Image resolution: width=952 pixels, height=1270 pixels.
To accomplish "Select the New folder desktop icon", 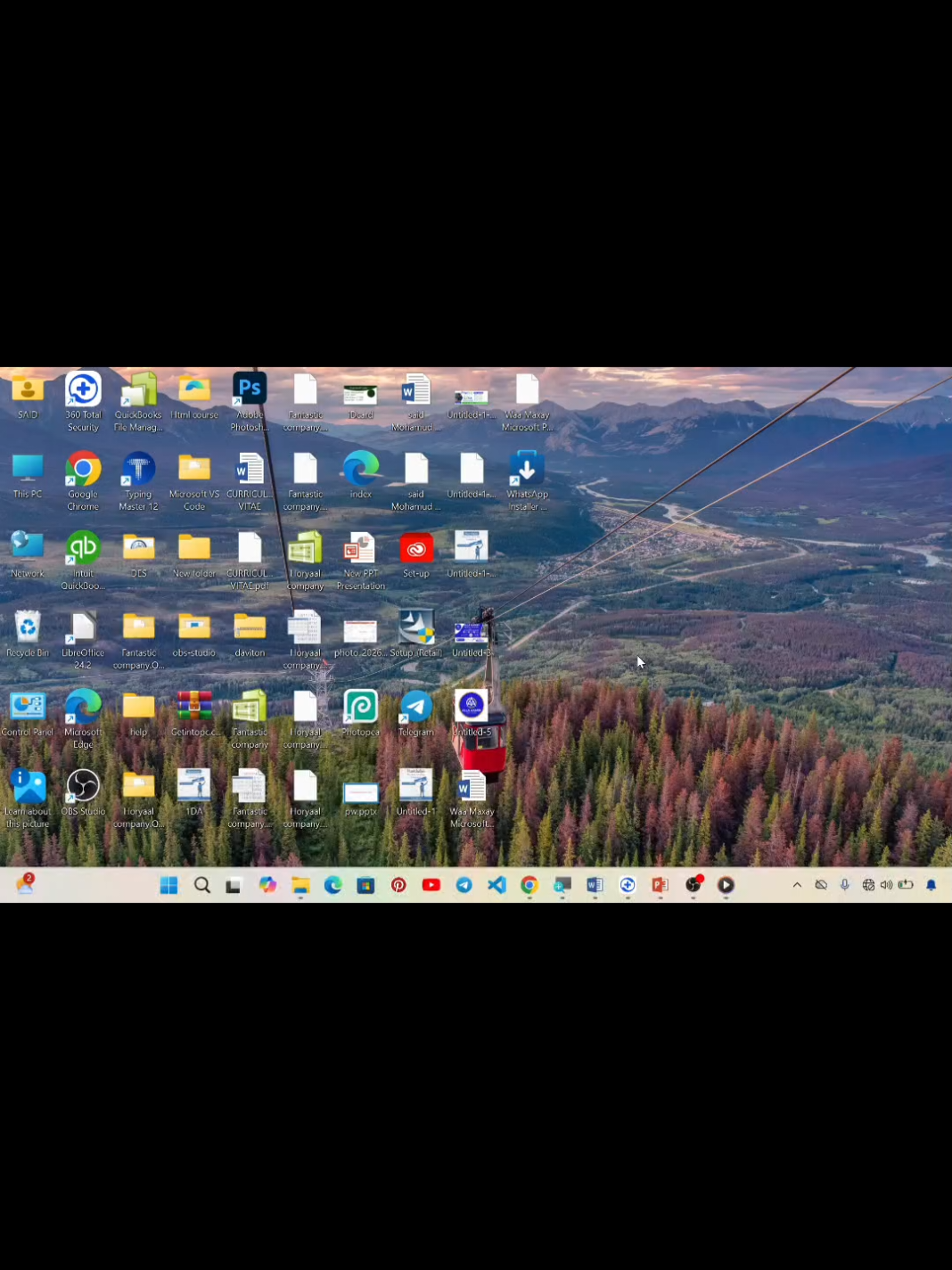I will click(194, 554).
